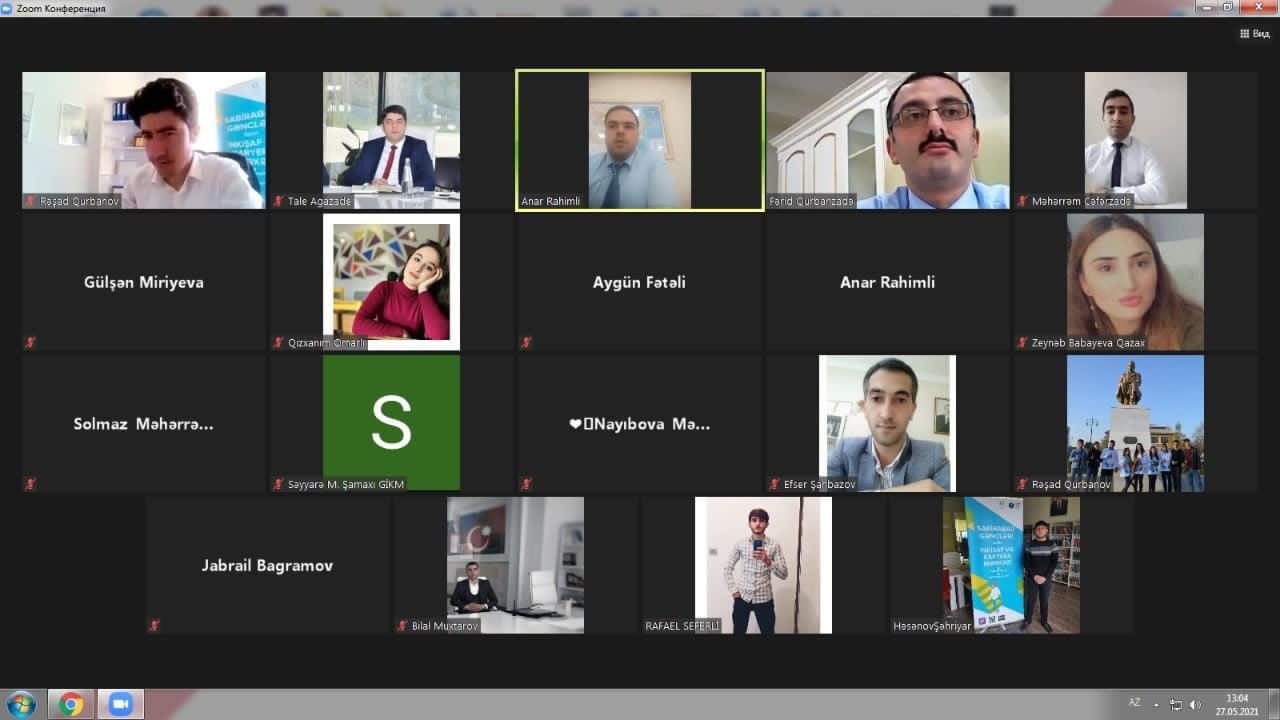This screenshot has width=1280, height=720.
Task: Click the network icon in system tray
Action: (x=1176, y=704)
